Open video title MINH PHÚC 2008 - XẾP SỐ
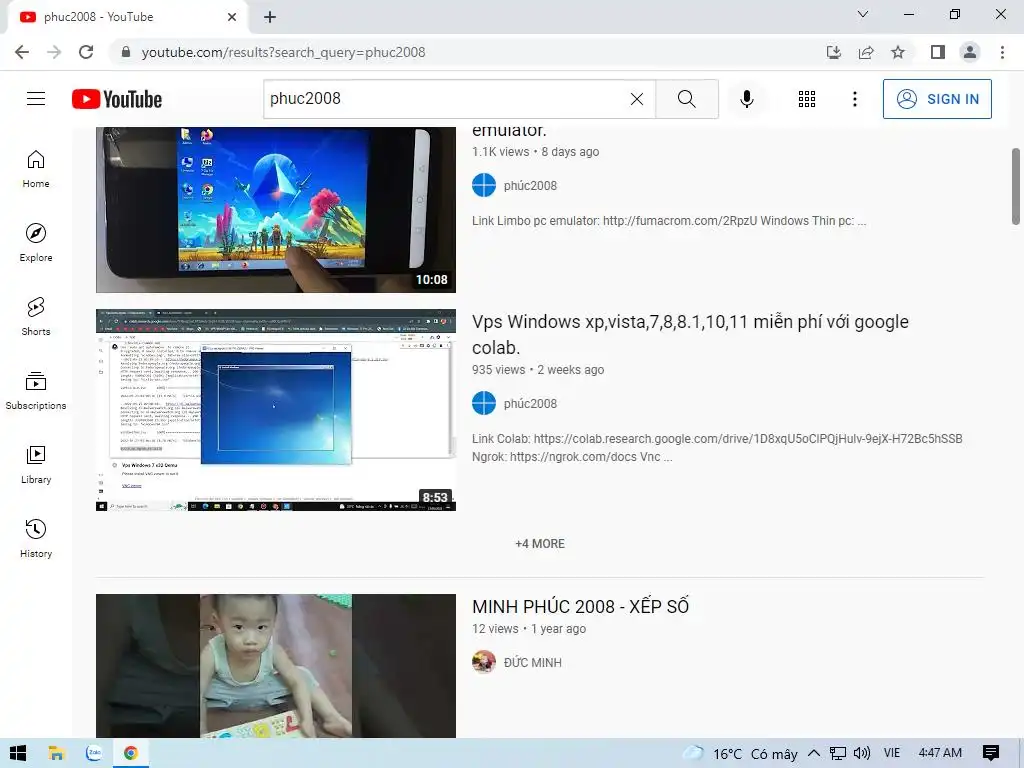 [x=580, y=606]
